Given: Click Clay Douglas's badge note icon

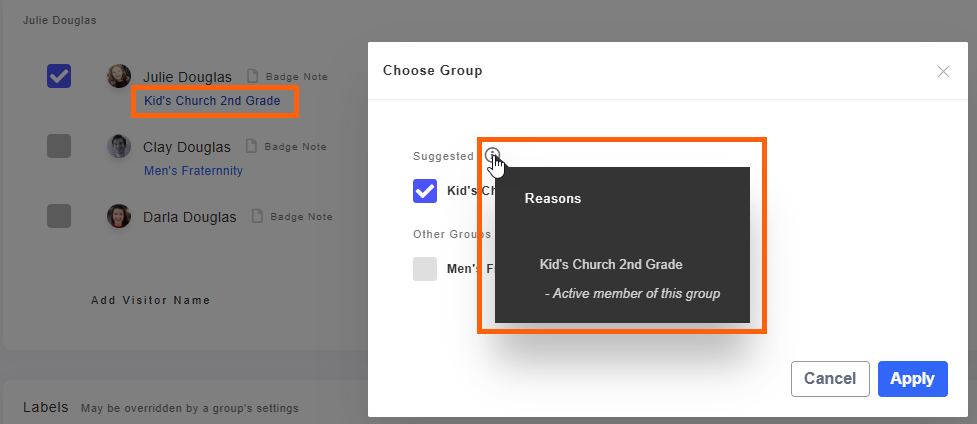Looking at the screenshot, I should [252, 146].
